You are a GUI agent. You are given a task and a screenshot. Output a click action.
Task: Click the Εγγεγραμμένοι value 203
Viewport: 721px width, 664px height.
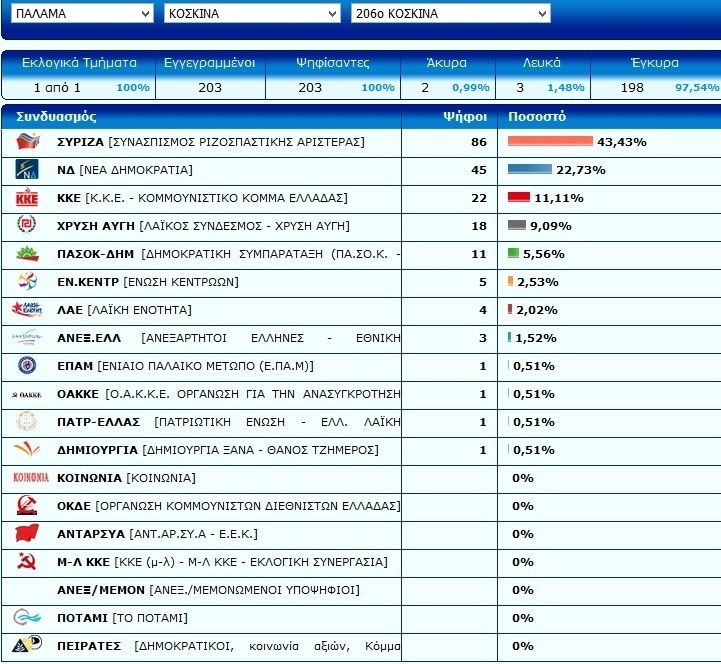coord(210,87)
